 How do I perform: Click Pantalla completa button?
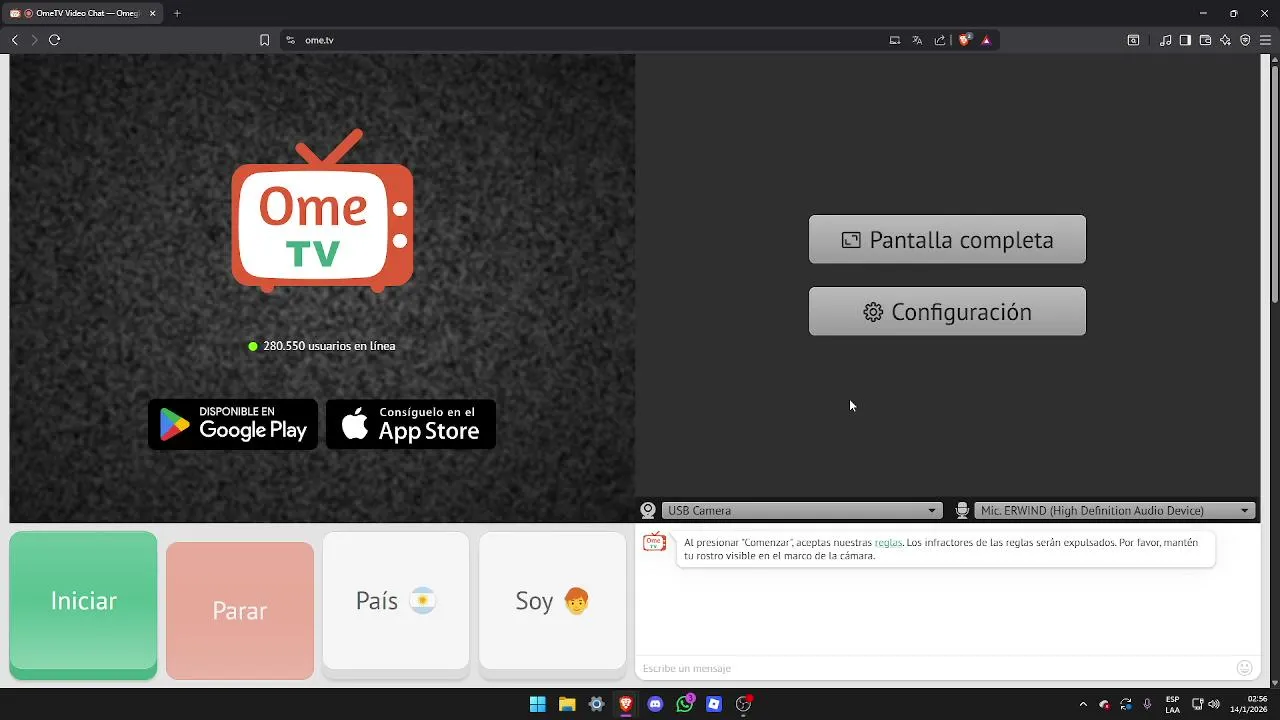pos(947,240)
